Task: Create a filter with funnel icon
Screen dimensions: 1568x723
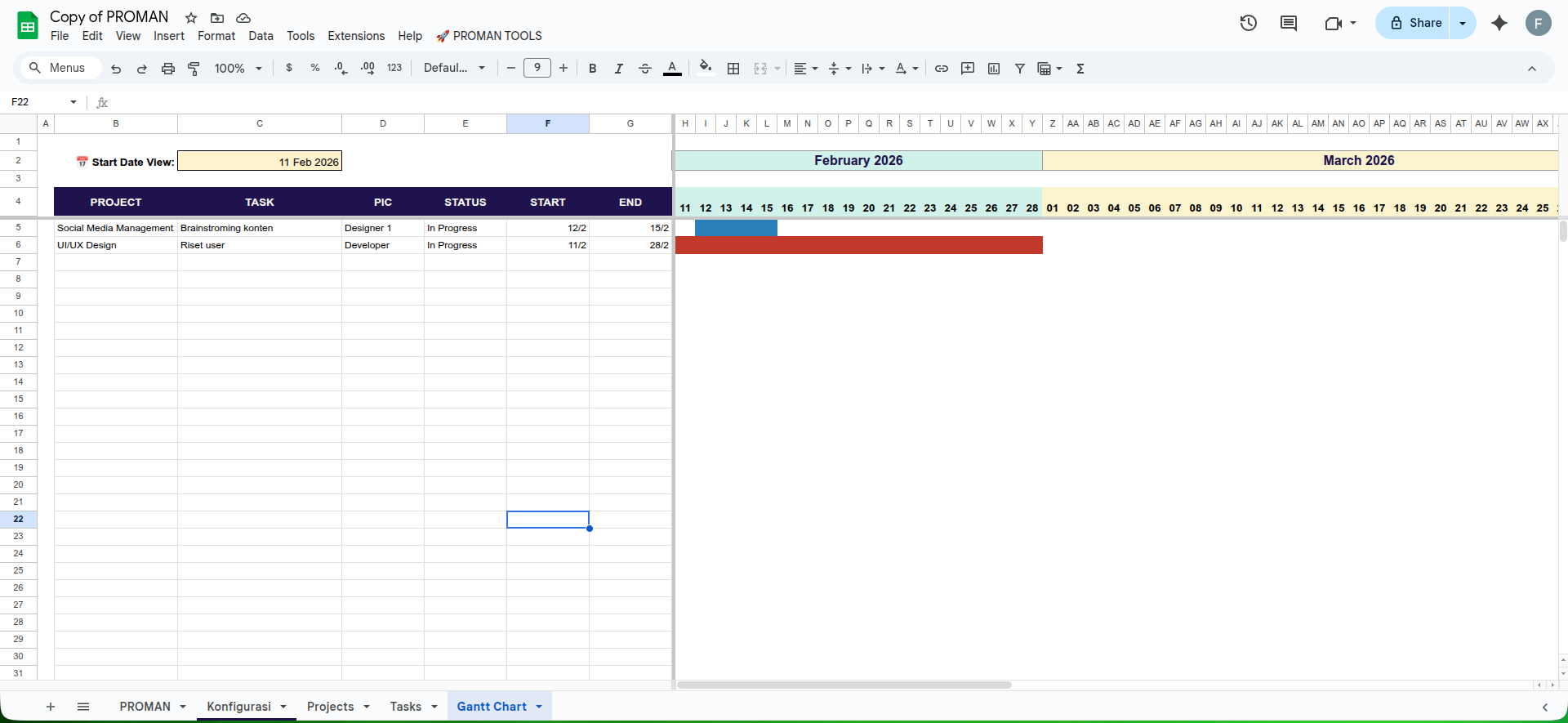Action: 1020,69
